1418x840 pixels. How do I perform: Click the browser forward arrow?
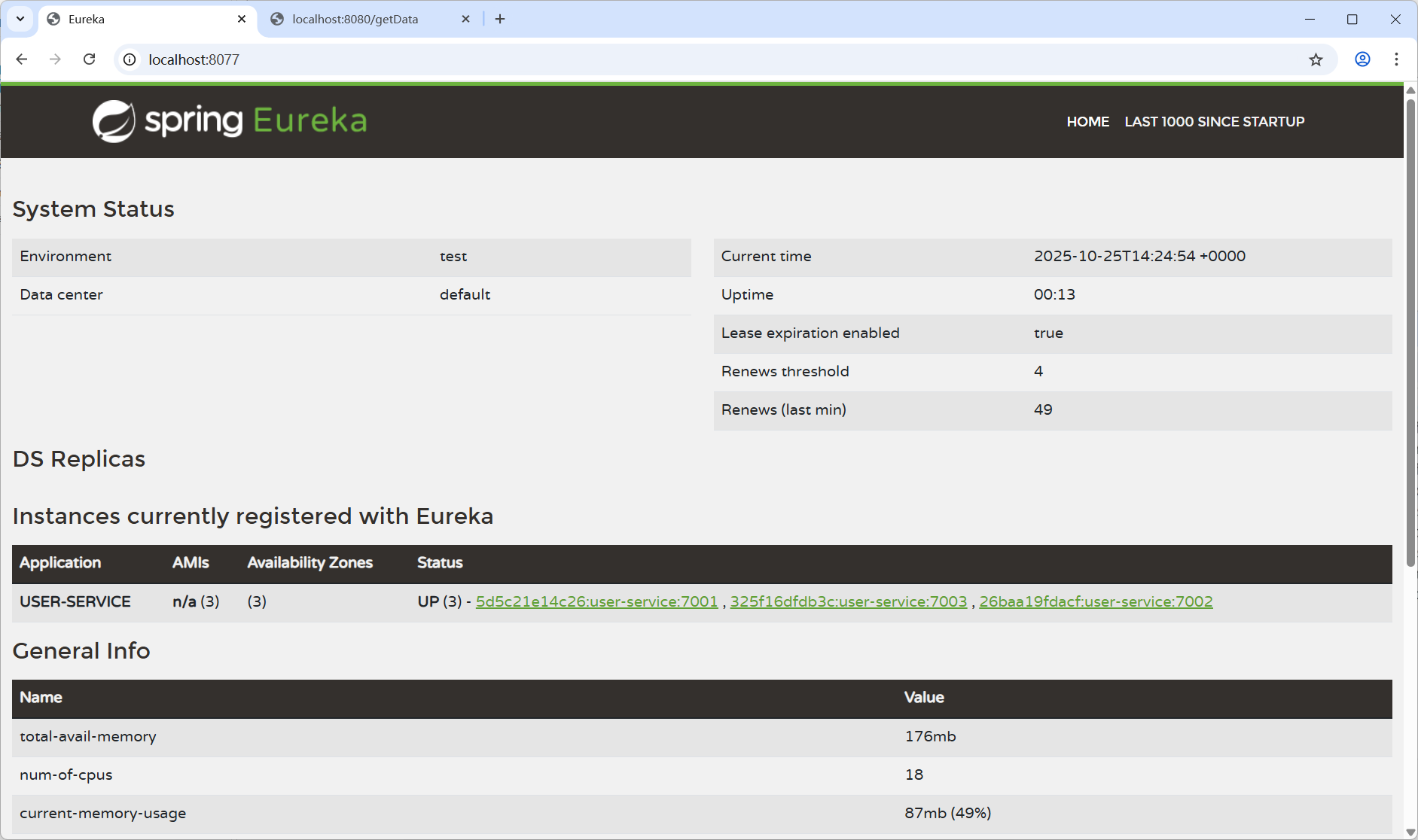[55, 59]
